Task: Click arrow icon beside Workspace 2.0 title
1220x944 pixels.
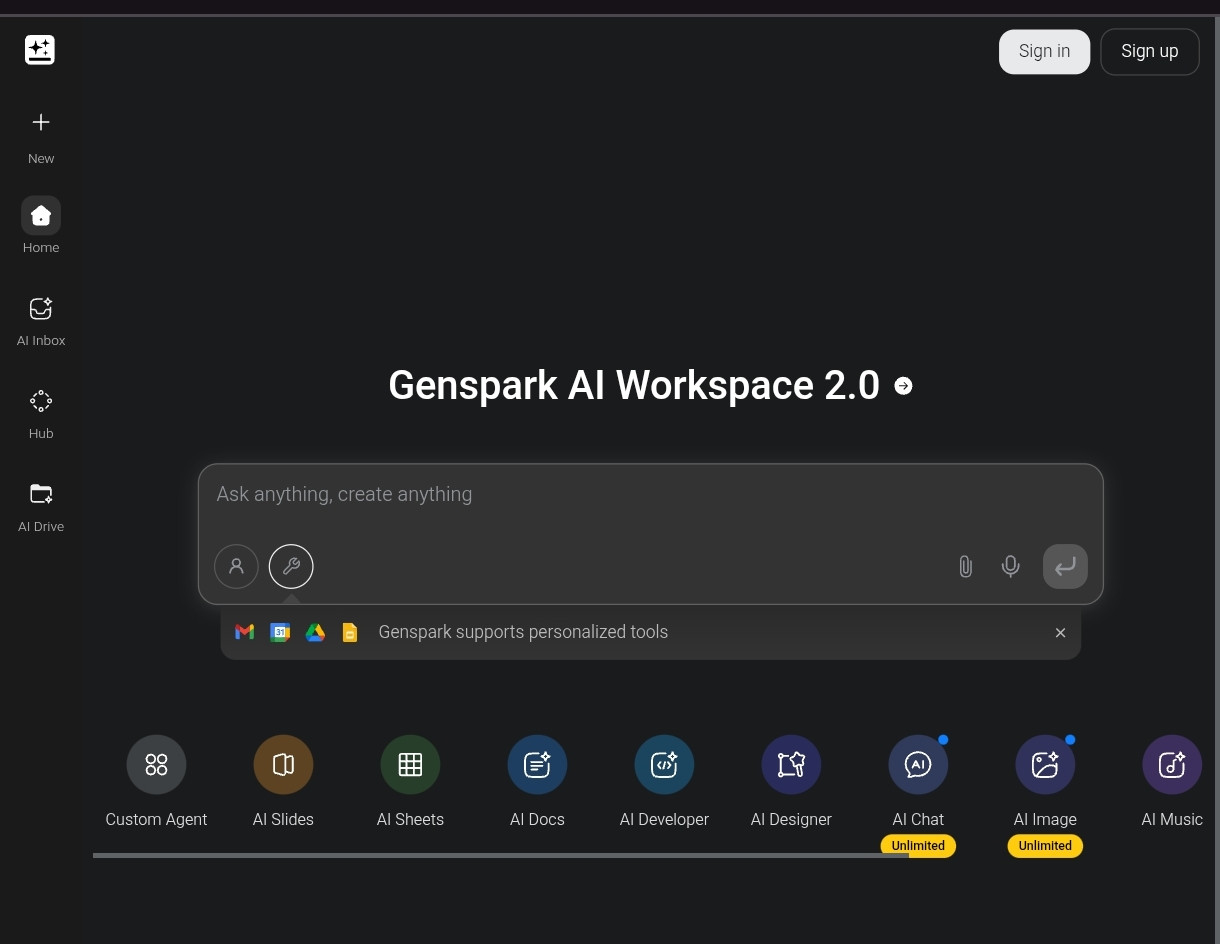Action: 903,386
